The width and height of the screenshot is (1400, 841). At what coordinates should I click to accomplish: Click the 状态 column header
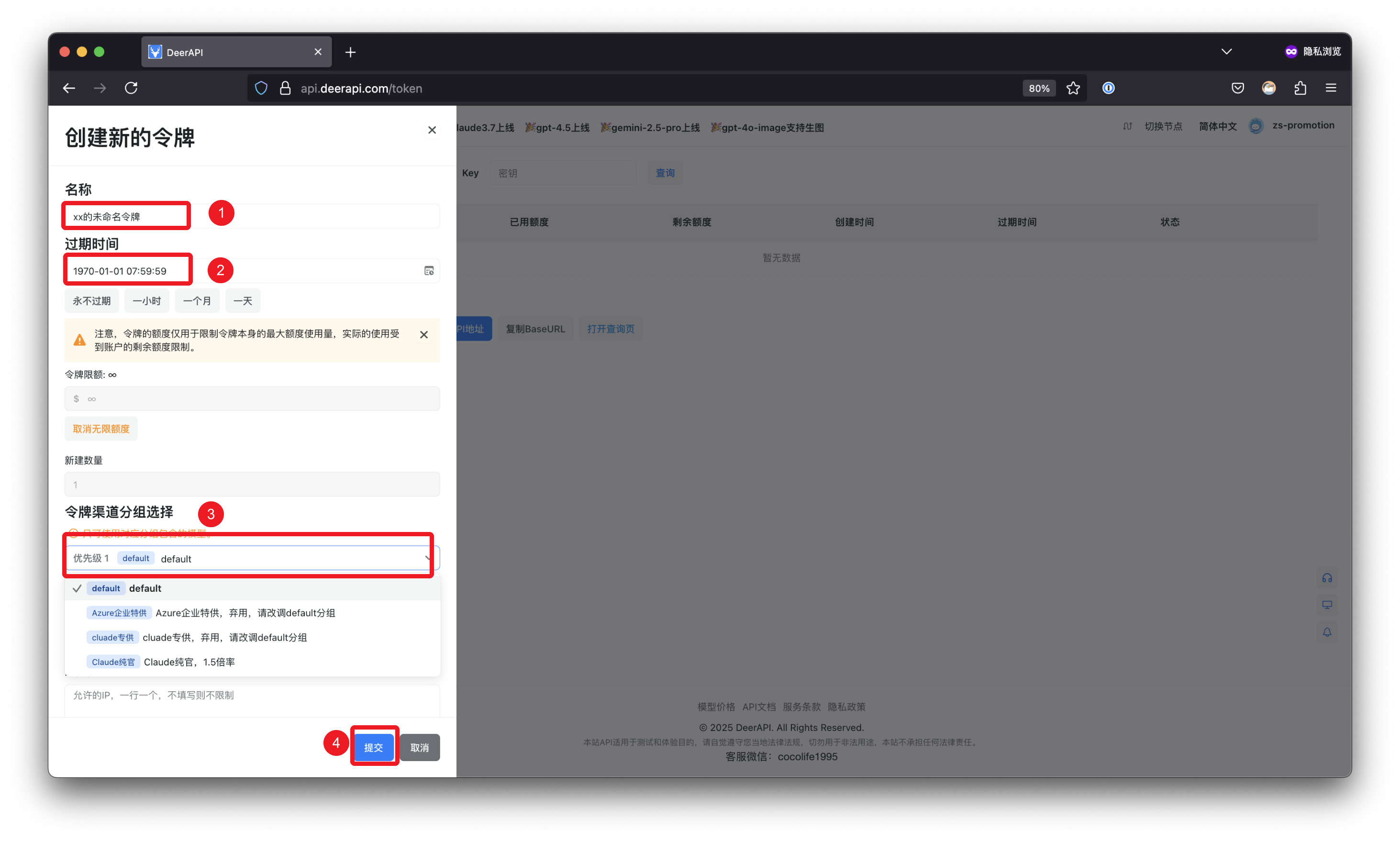pos(1170,222)
